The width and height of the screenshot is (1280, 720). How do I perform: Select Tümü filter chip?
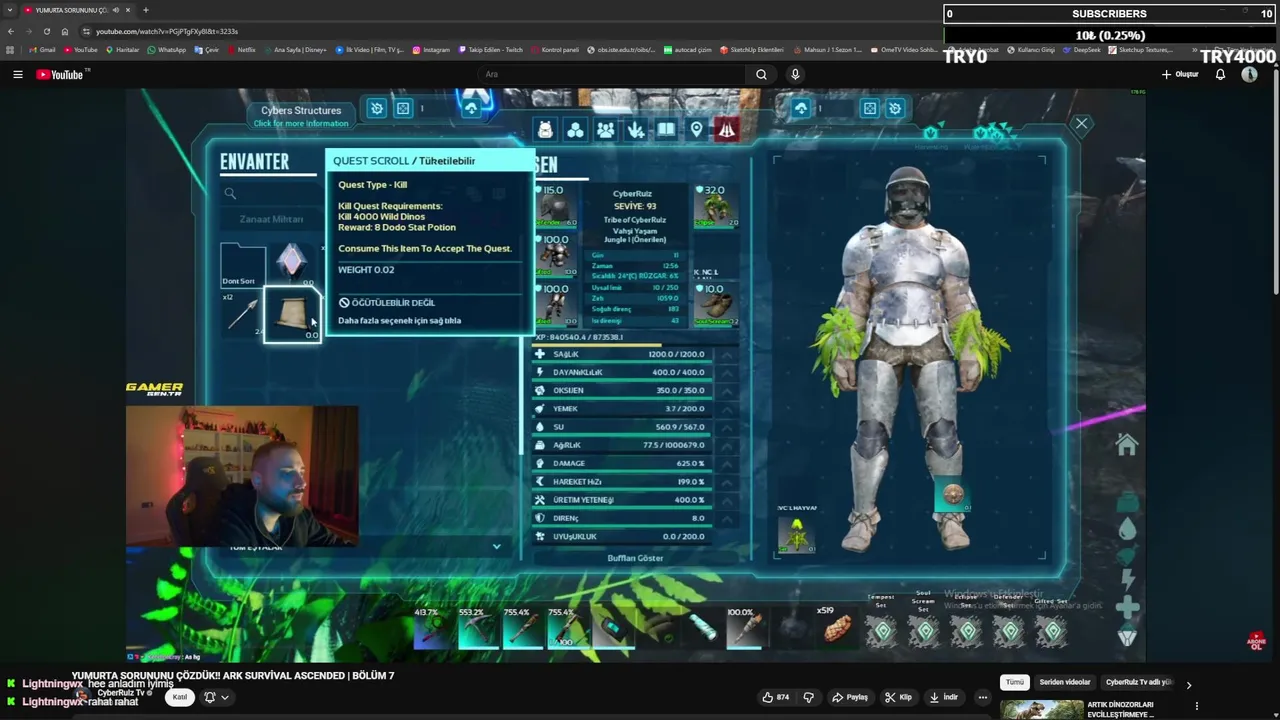[x=1015, y=682]
